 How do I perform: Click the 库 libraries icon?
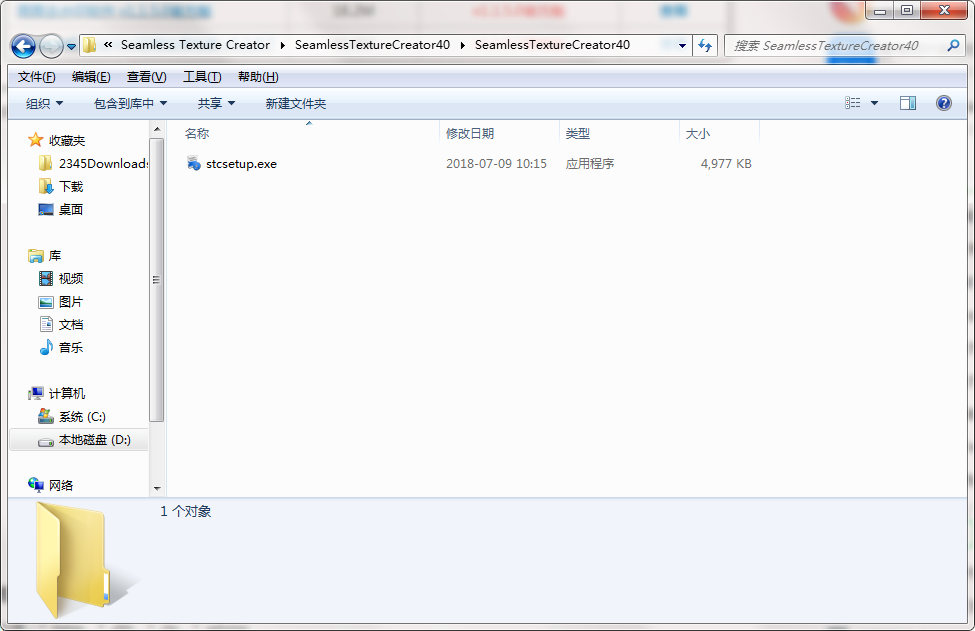pyautogui.click(x=35, y=256)
